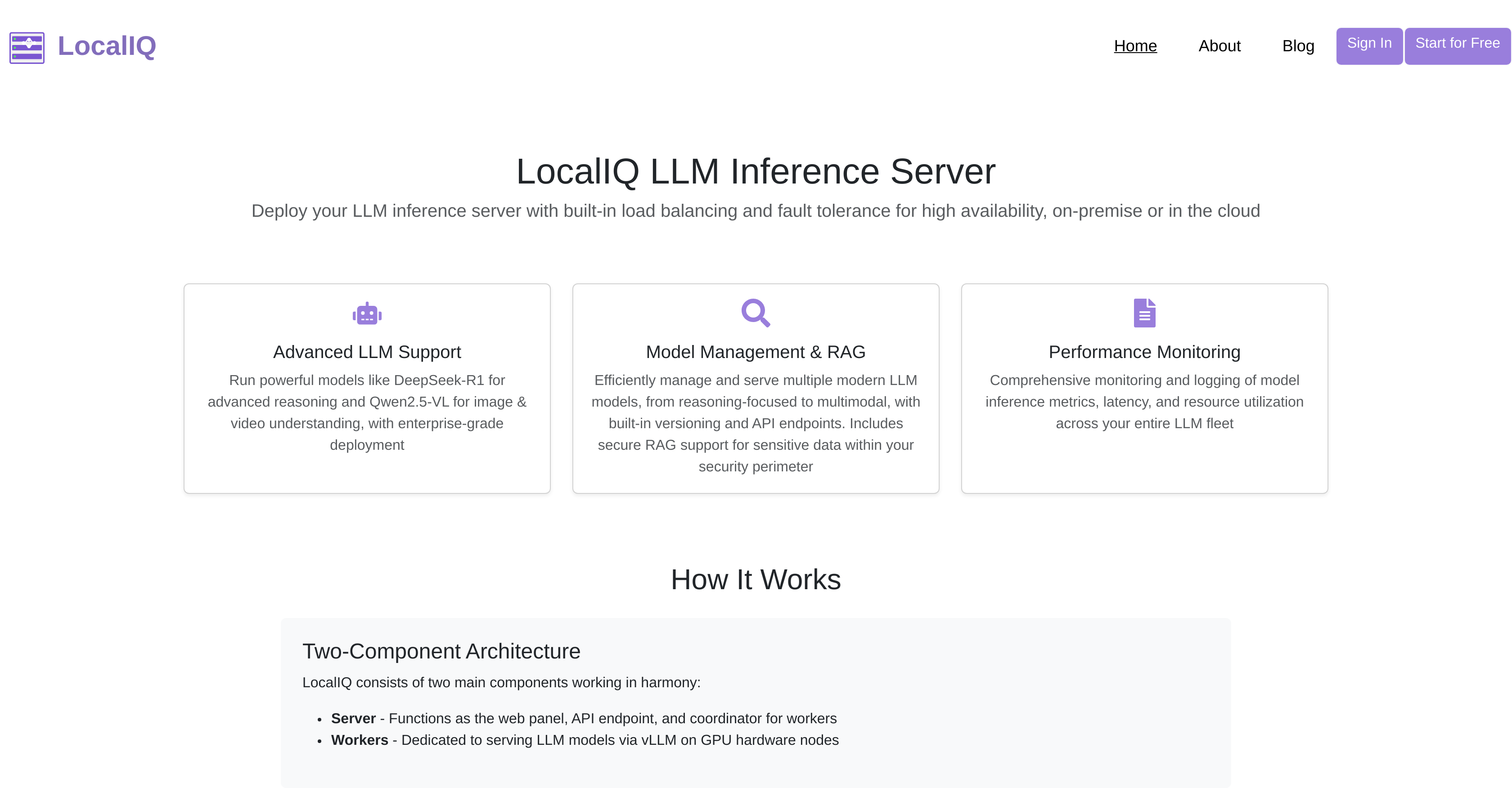This screenshot has width=1512, height=788.
Task: Select the Advanced LLM Support card
Action: [366, 388]
